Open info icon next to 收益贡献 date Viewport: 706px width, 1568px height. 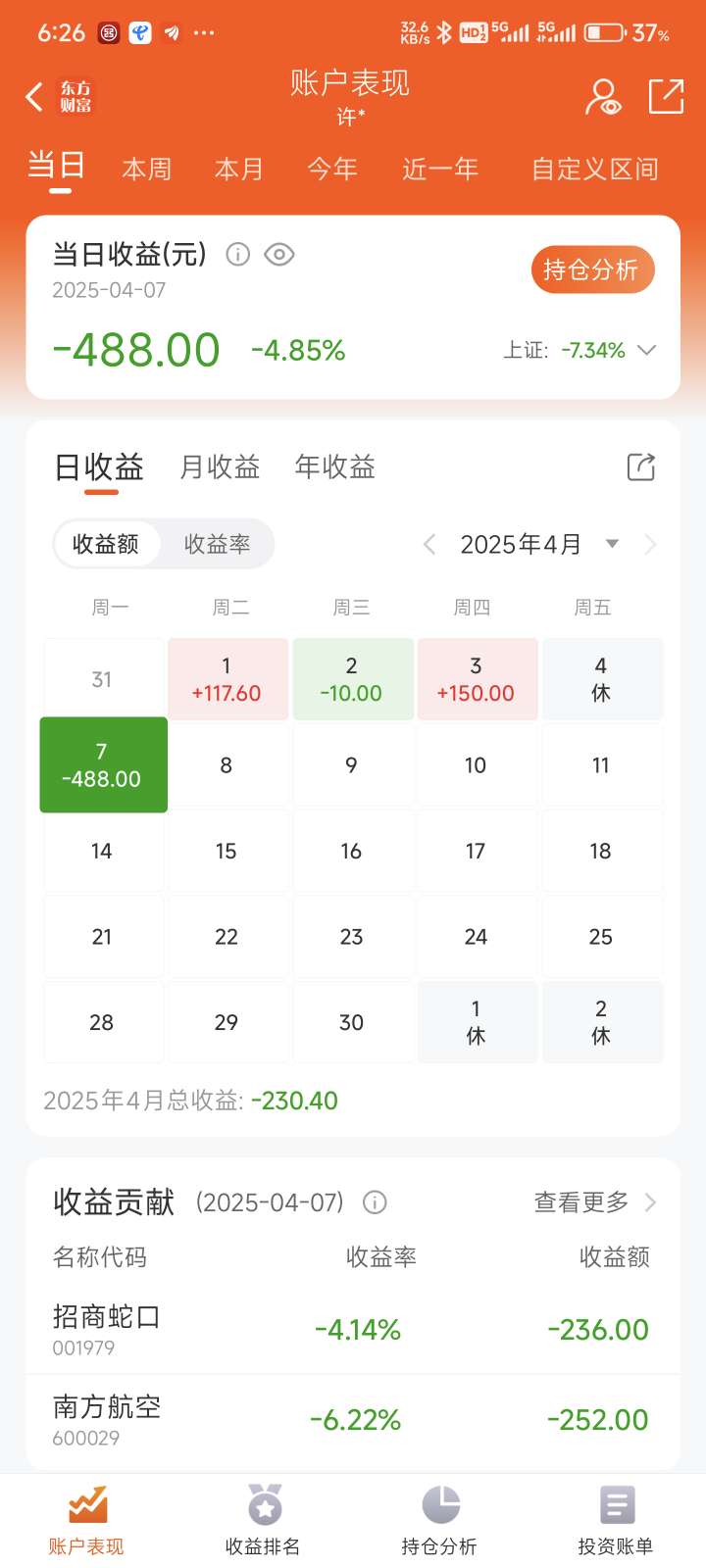pyautogui.click(x=375, y=1202)
